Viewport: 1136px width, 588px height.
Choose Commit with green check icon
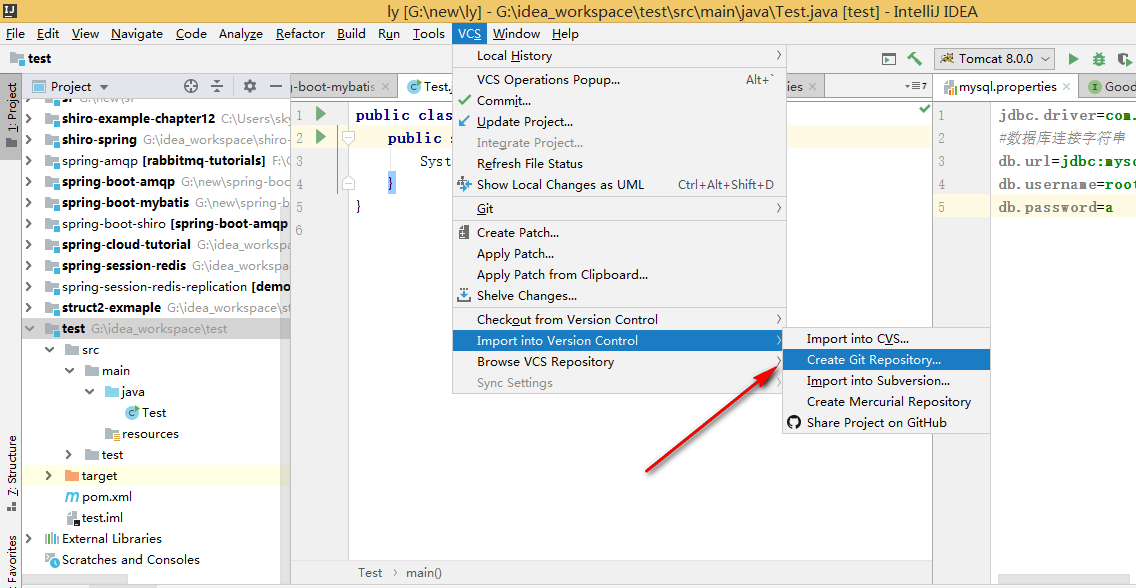click(x=619, y=101)
